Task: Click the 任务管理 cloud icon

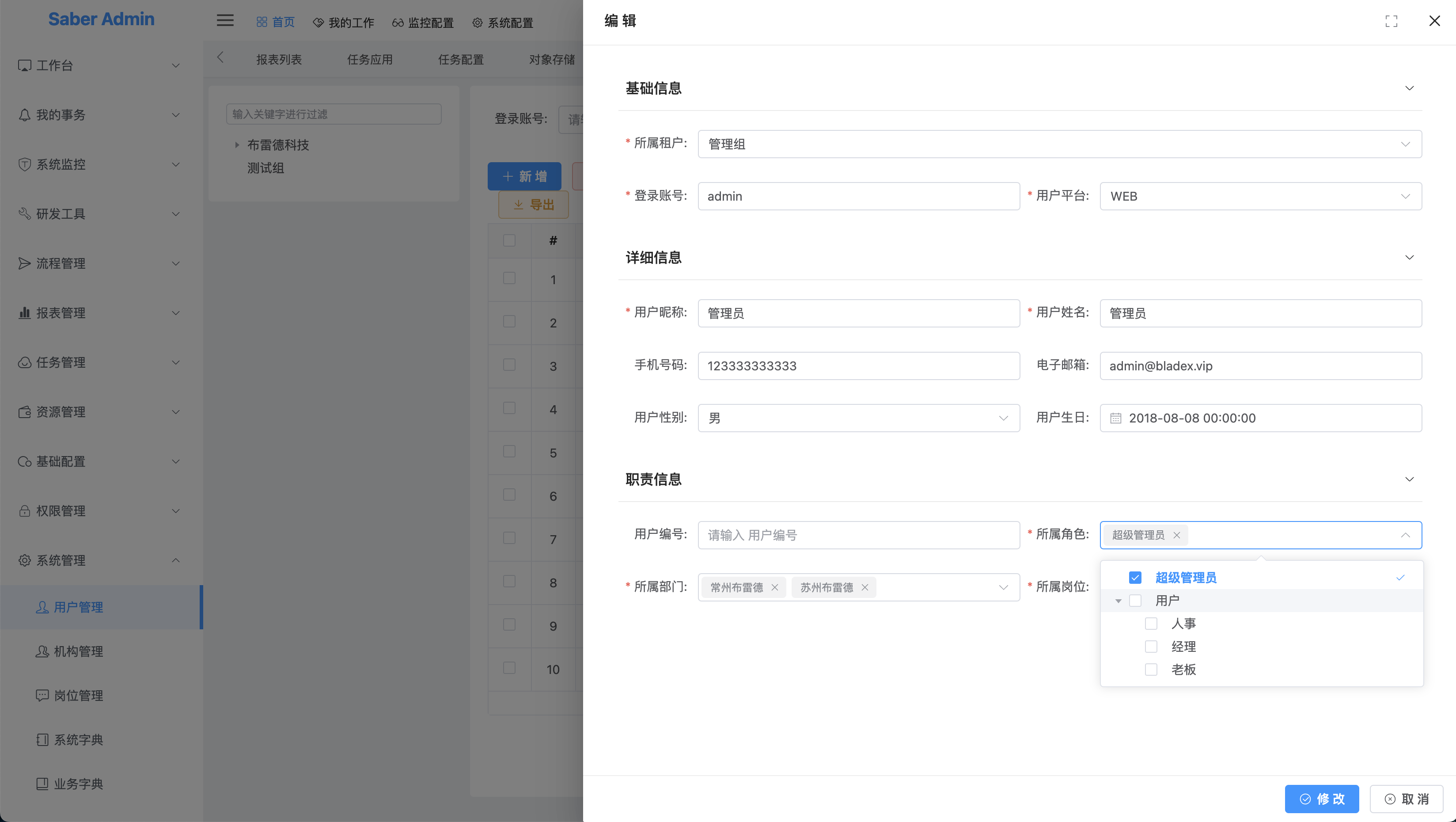Action: point(24,362)
